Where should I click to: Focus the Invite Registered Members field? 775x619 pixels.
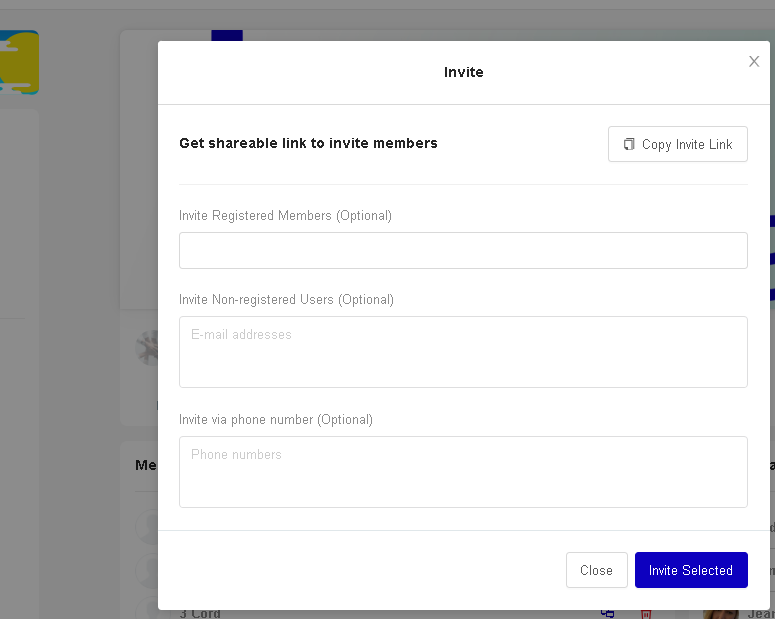pos(463,251)
